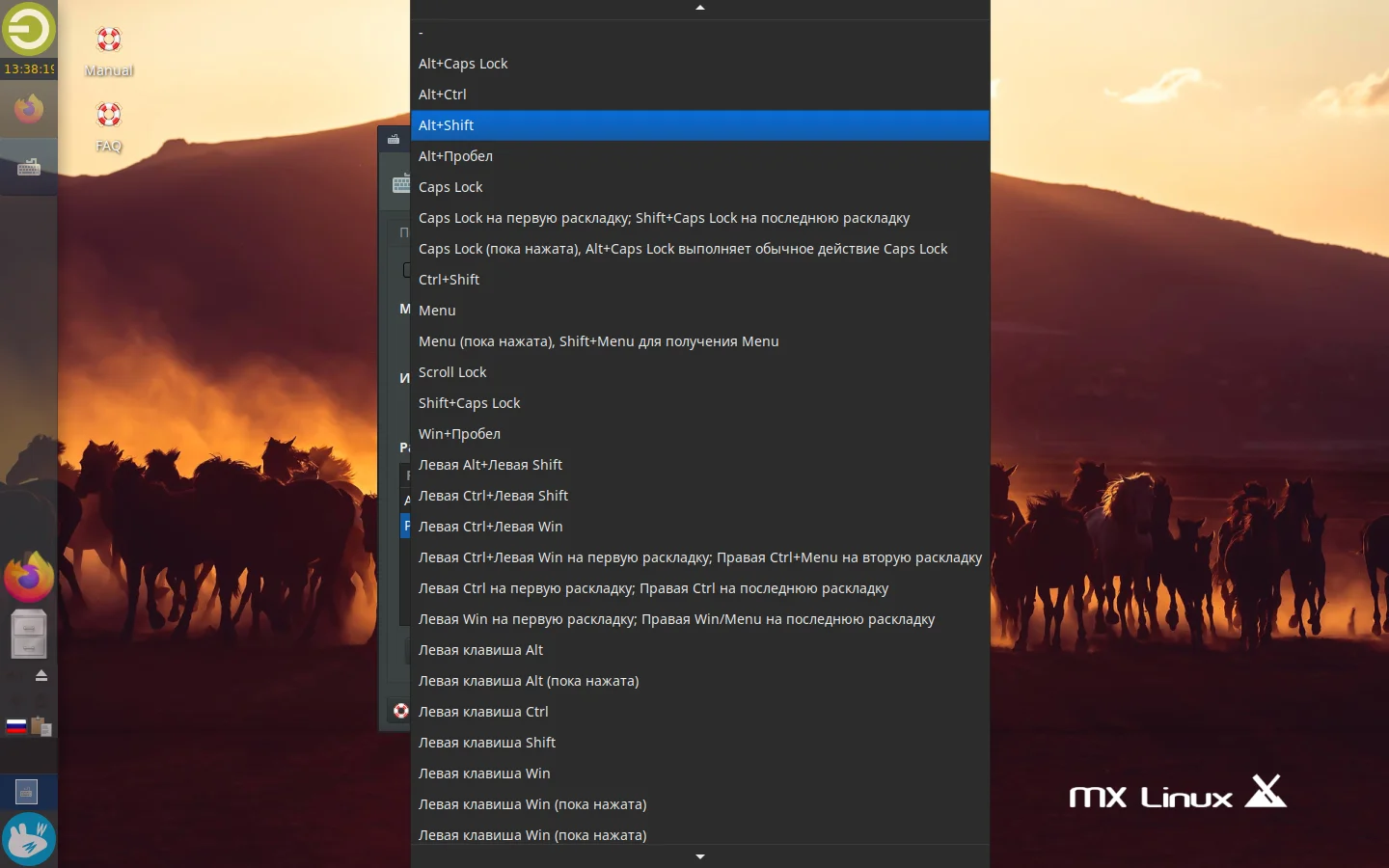Click the Russian flag layout indicator
Viewport: 1389px width, 868px height.
15,725
